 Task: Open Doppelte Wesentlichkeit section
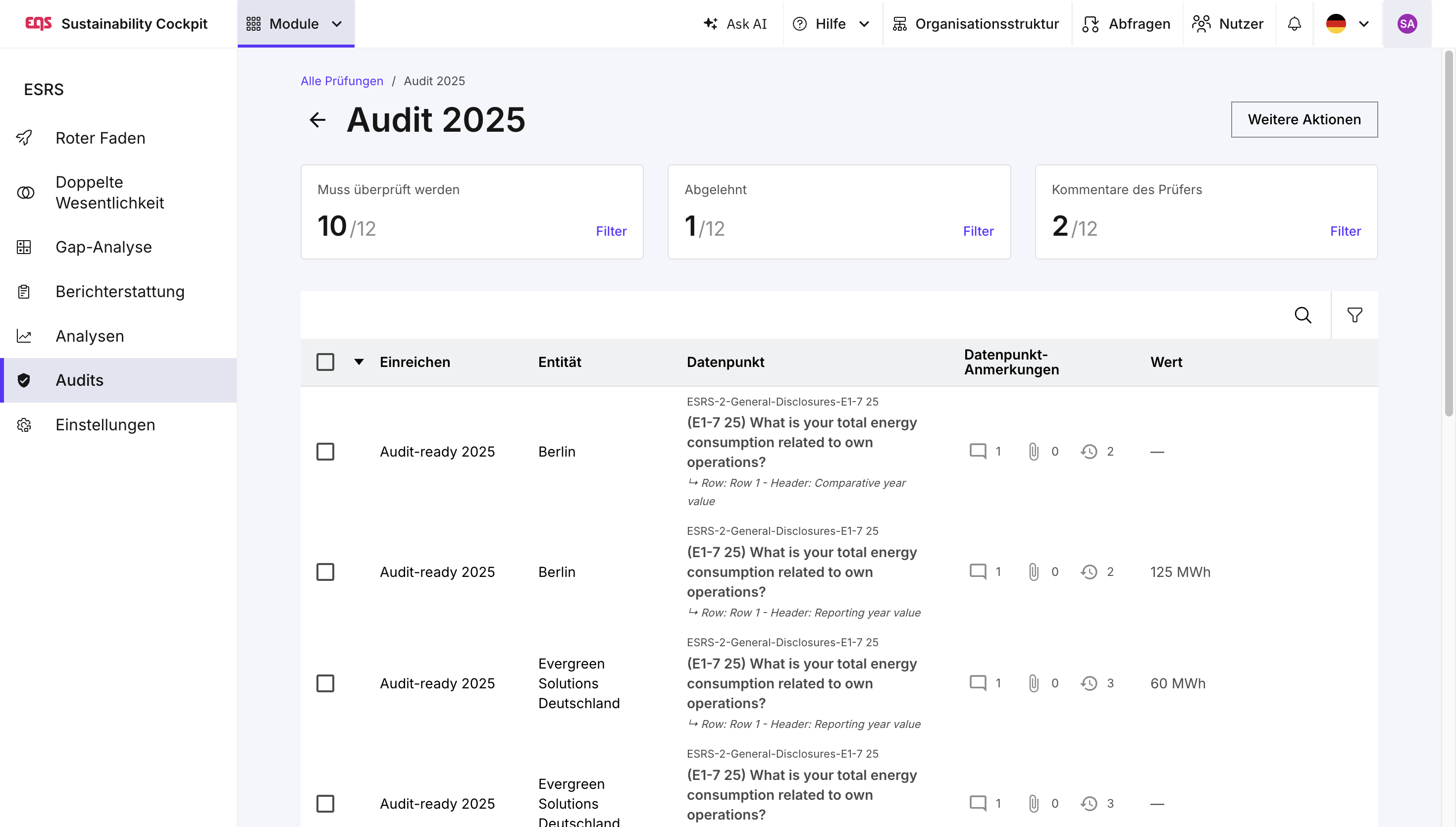click(x=118, y=193)
